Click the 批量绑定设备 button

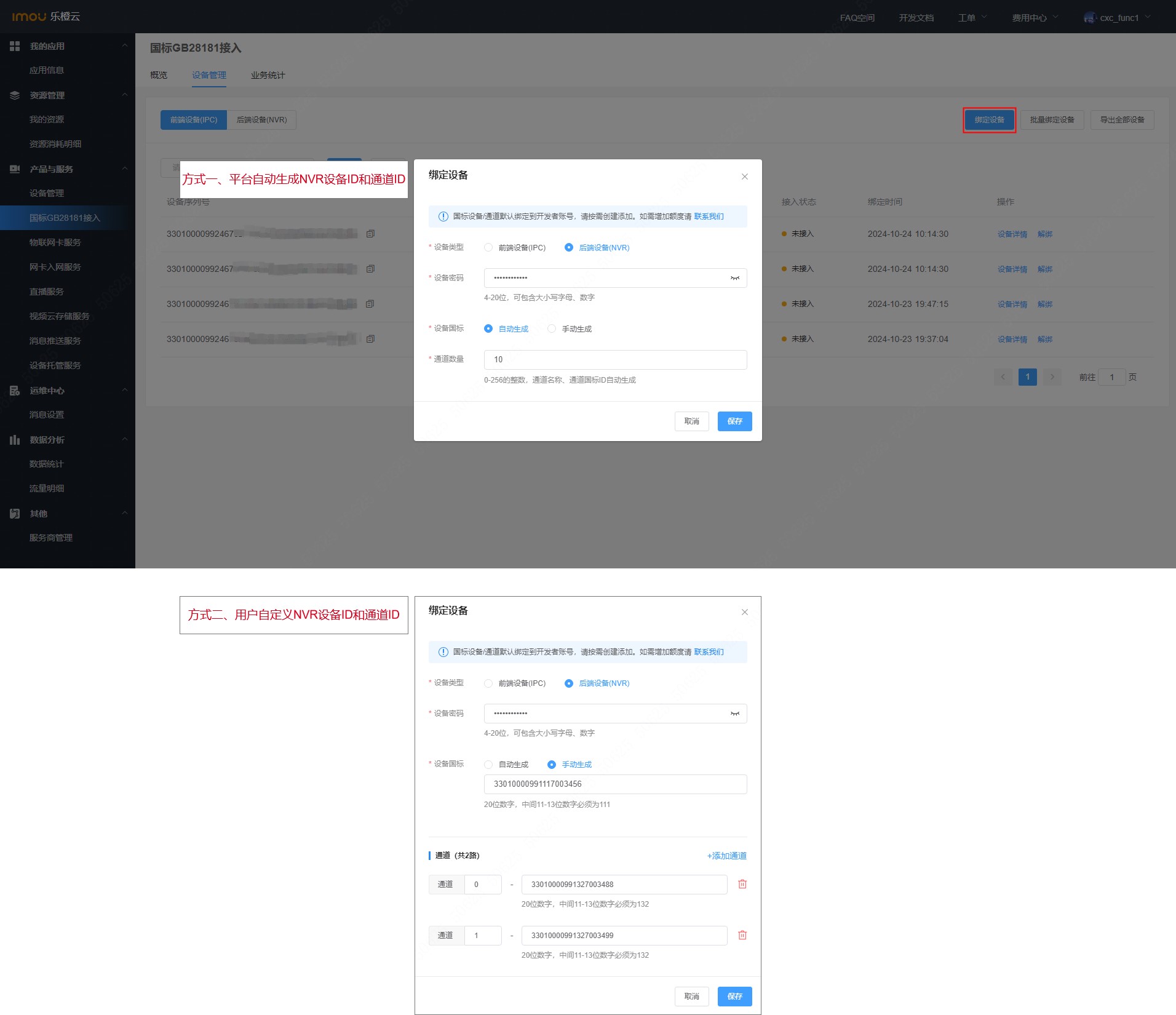[x=1052, y=120]
